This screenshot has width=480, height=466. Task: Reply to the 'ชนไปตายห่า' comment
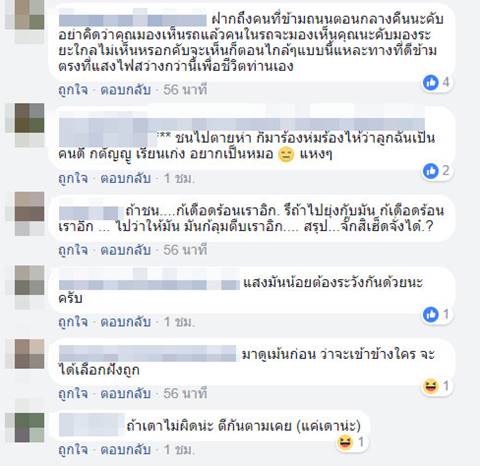[126, 178]
